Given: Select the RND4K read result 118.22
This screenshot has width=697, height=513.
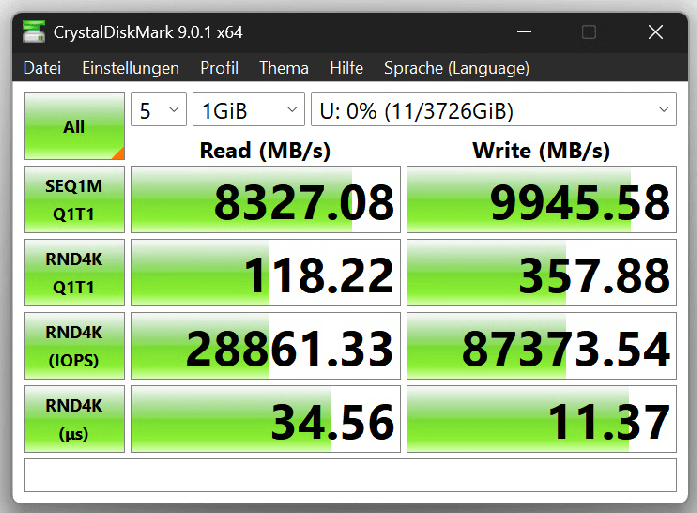Looking at the screenshot, I should (x=266, y=273).
